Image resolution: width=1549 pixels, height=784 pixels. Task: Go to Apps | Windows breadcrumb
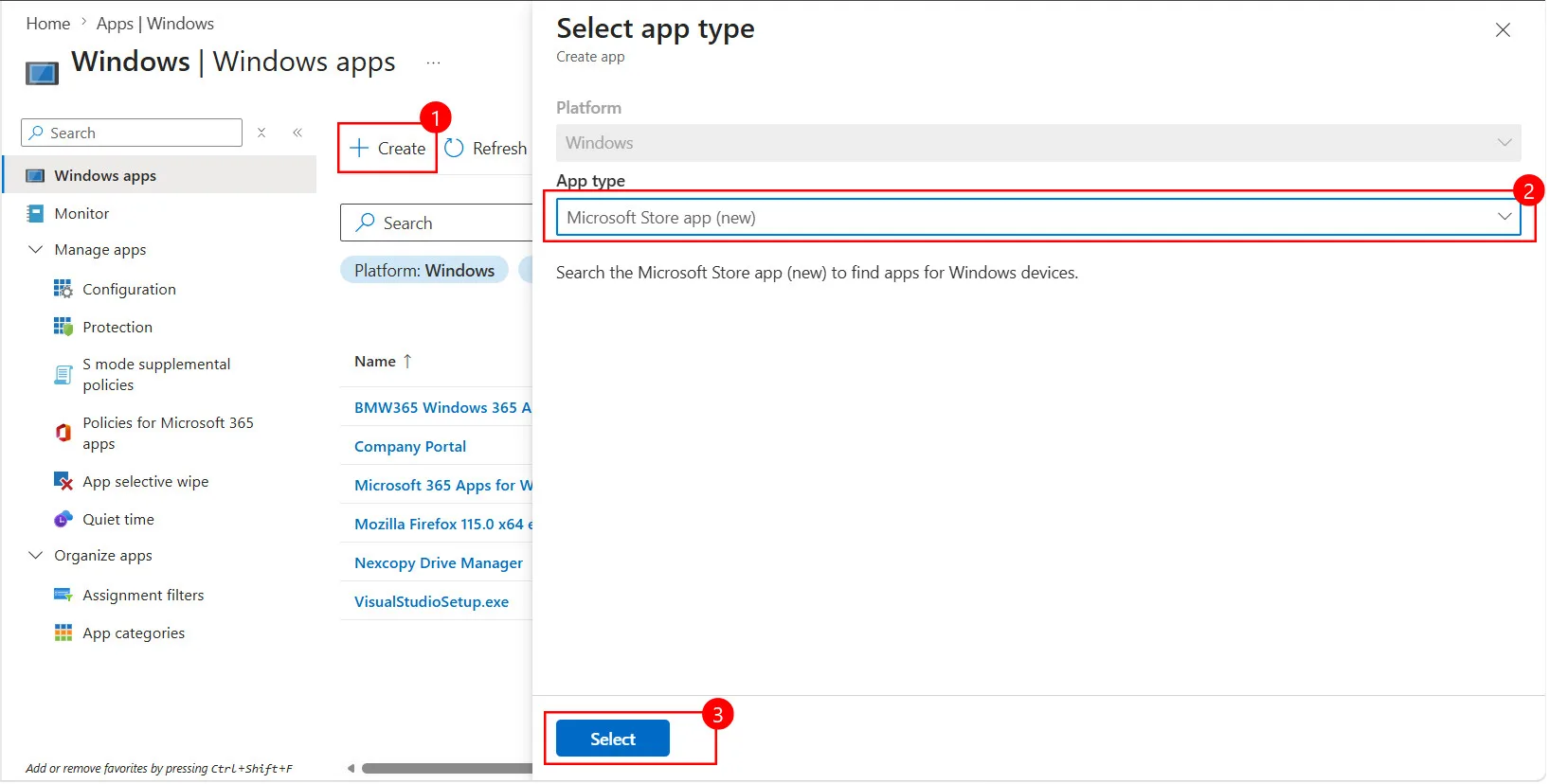[x=155, y=24]
